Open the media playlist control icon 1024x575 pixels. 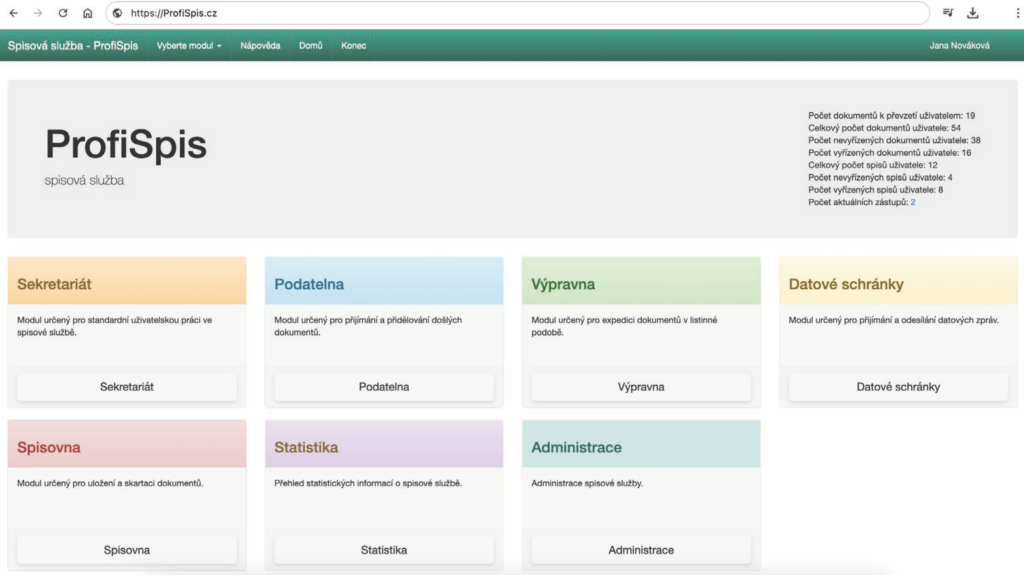tap(948, 13)
